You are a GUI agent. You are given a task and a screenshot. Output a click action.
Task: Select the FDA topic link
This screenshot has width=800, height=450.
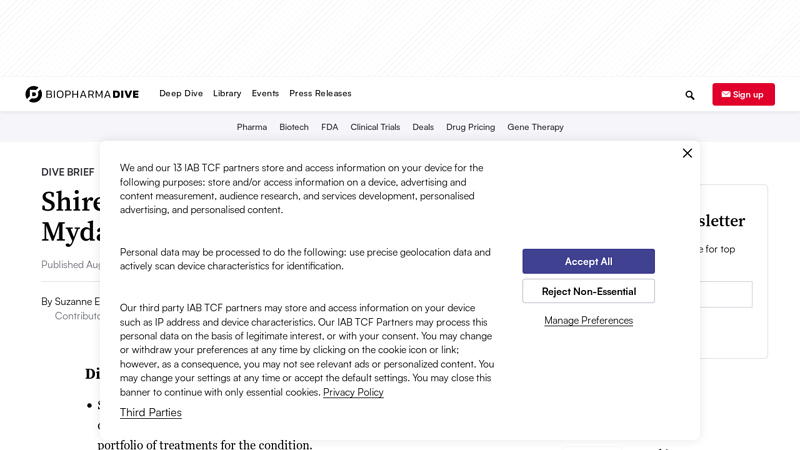pos(330,127)
